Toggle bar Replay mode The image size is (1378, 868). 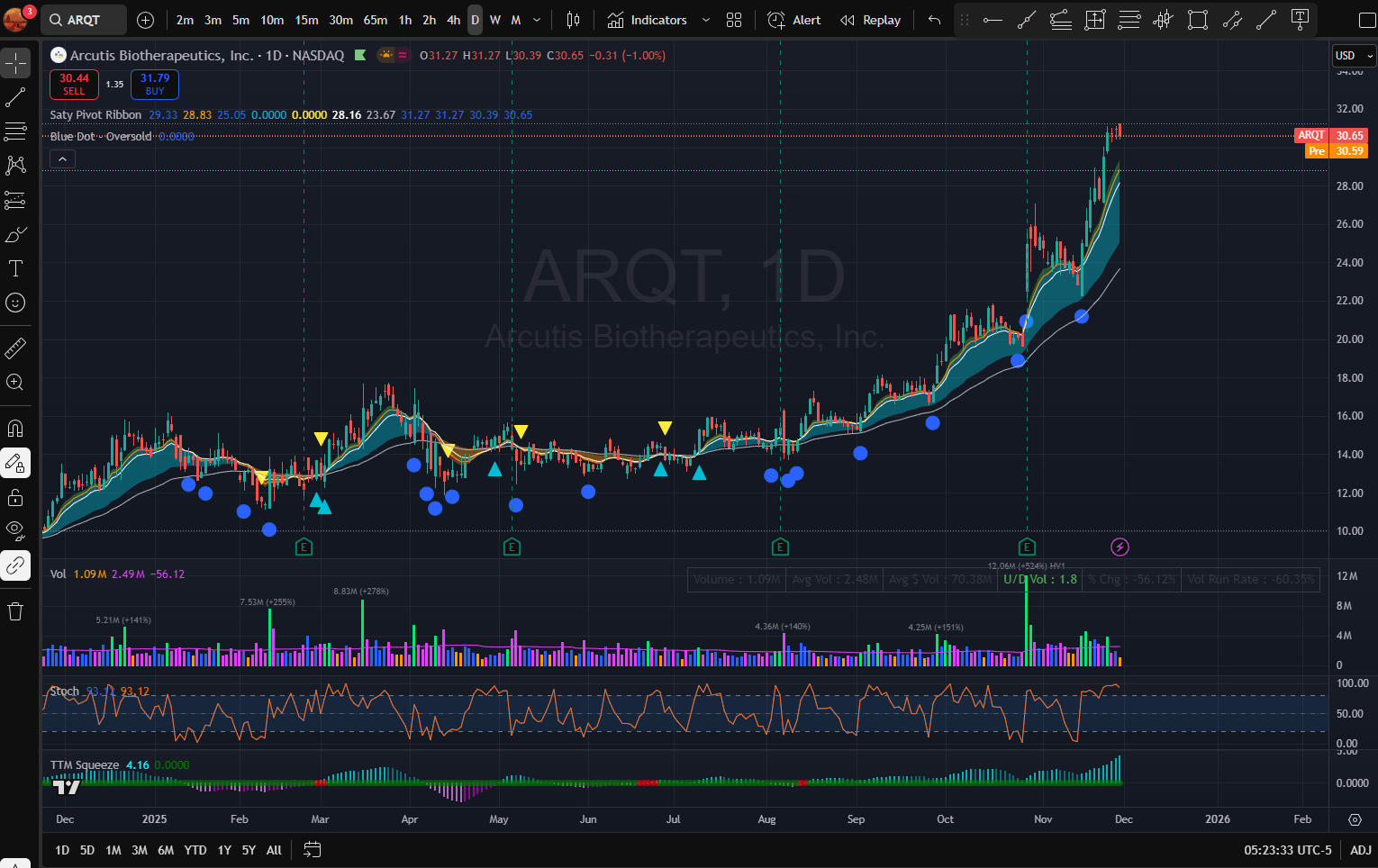(x=870, y=20)
